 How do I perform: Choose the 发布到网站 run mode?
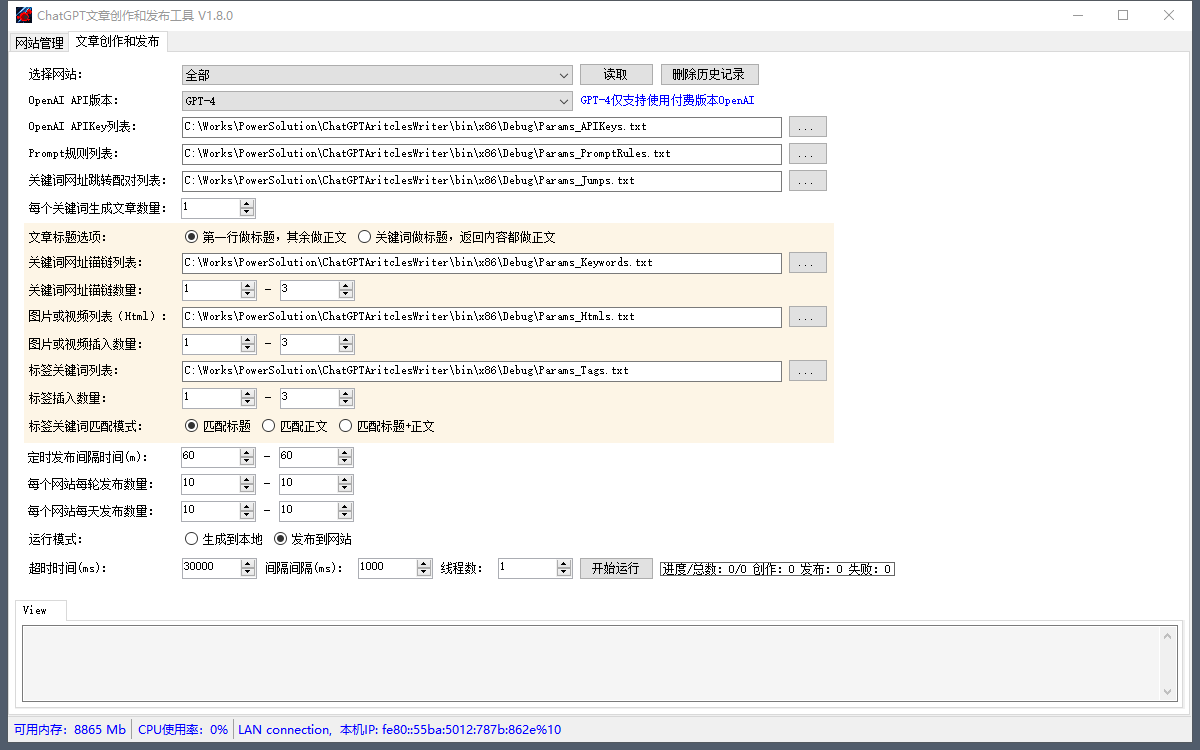point(313,539)
